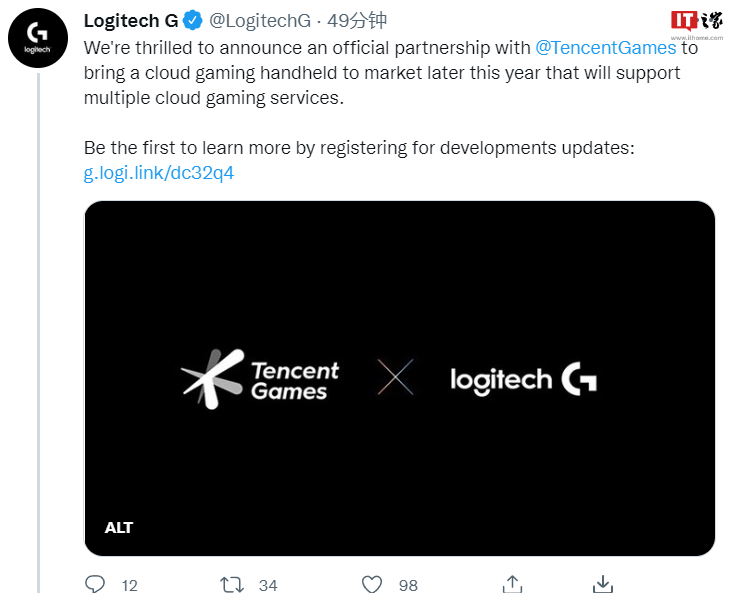Click the reply speech bubble icon
Image resolution: width=734 pixels, height=593 pixels.
click(x=95, y=584)
